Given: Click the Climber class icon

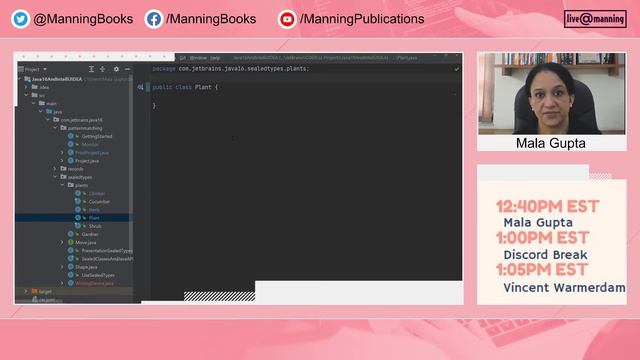Looking at the screenshot, I should 78,193.
